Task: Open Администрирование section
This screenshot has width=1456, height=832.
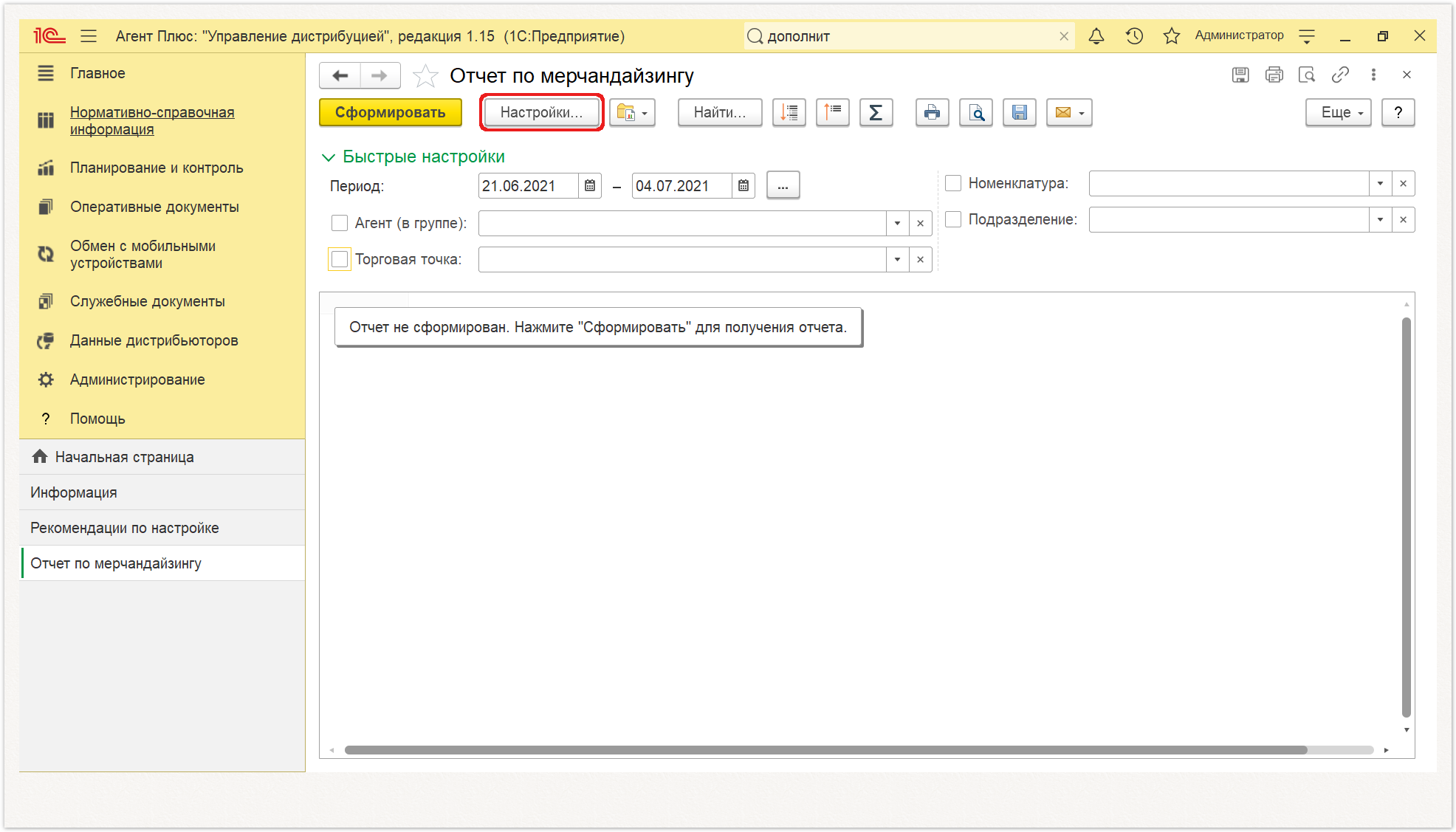Action: (x=137, y=379)
